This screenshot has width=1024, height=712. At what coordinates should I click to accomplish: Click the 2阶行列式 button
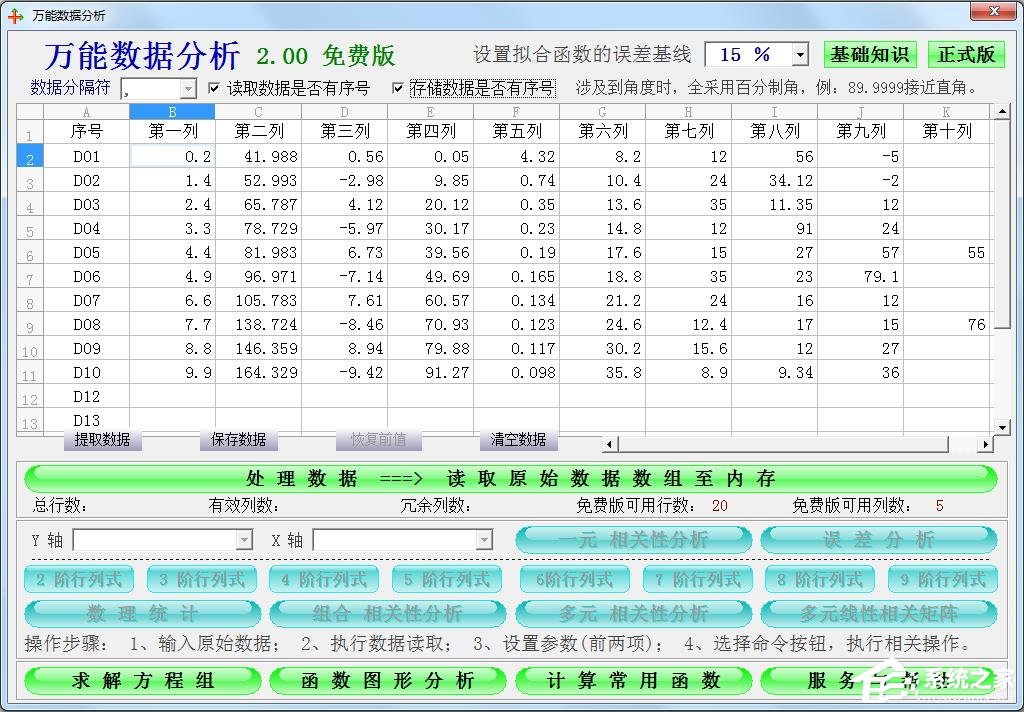(78, 578)
